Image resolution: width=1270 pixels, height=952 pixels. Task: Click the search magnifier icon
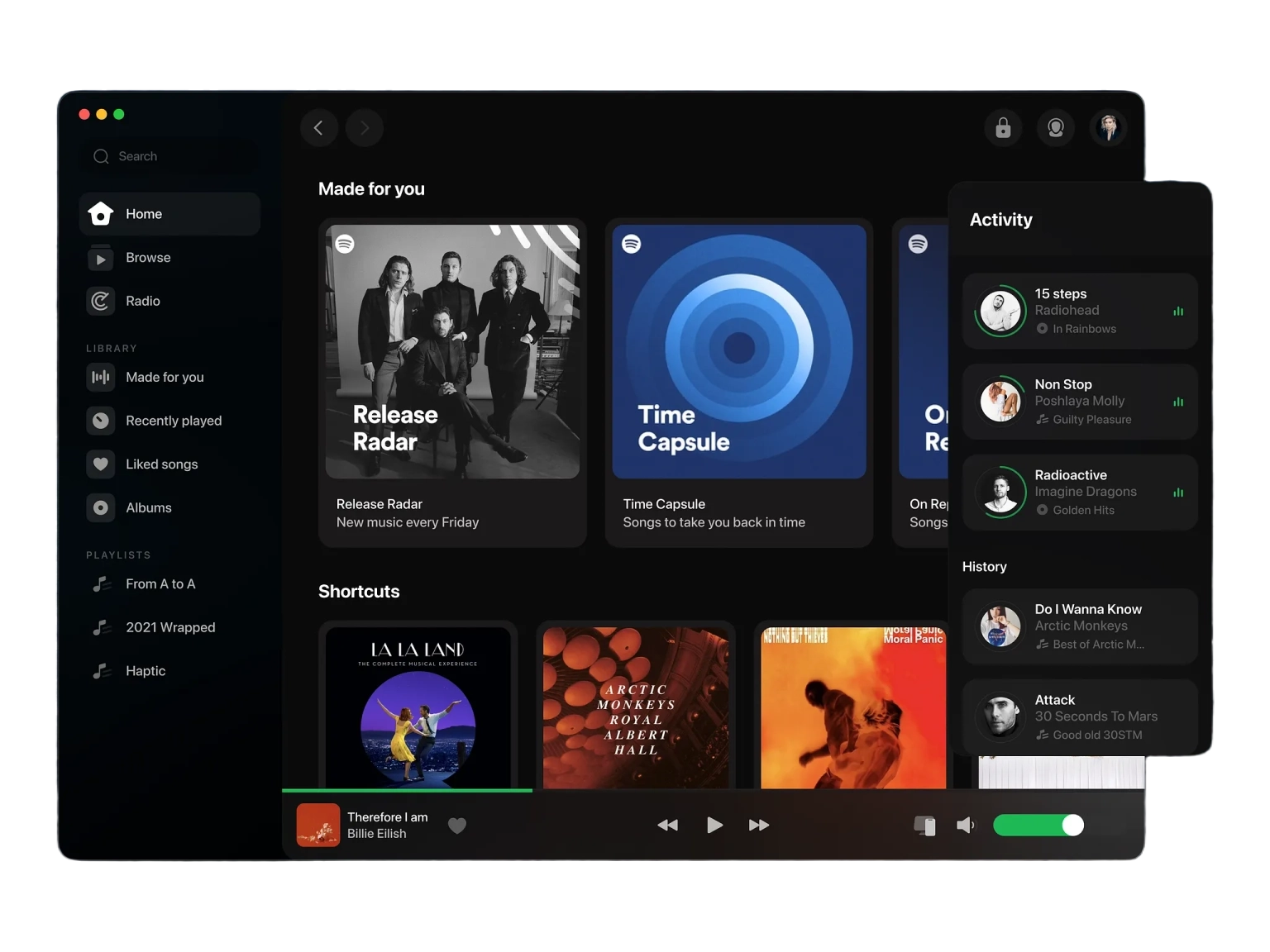coord(101,156)
